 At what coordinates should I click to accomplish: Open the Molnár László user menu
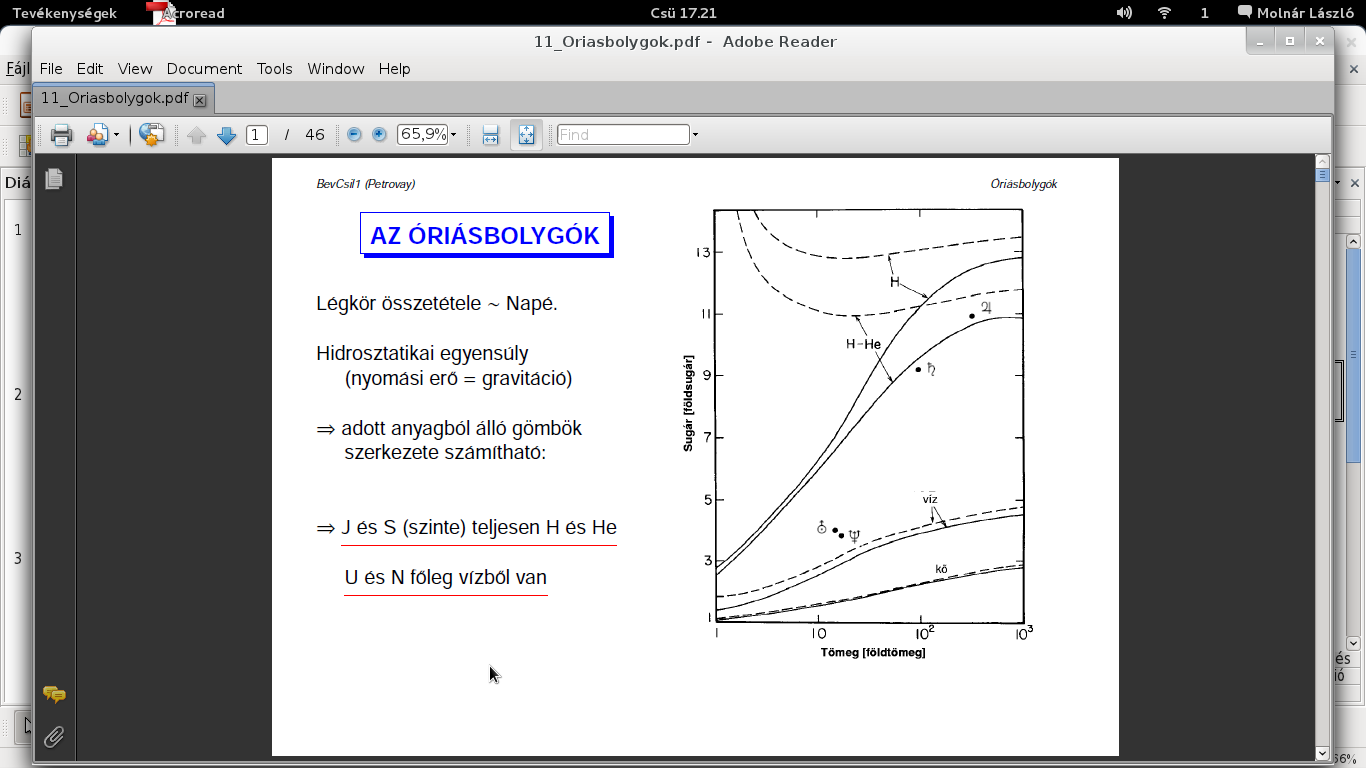[x=1295, y=13]
